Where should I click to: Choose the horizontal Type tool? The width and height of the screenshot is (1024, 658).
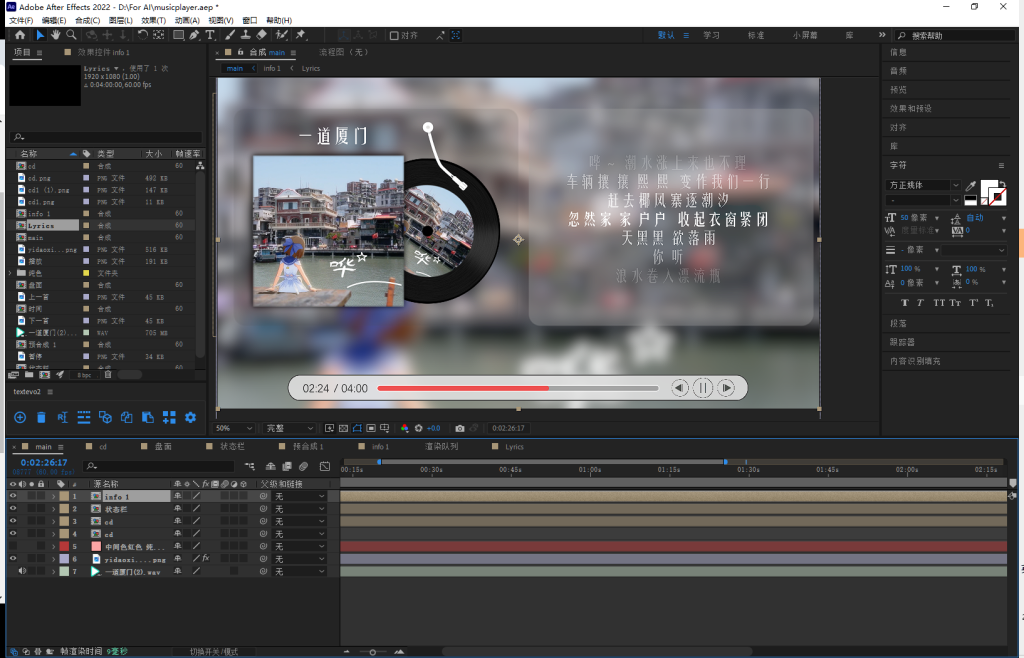[210, 35]
